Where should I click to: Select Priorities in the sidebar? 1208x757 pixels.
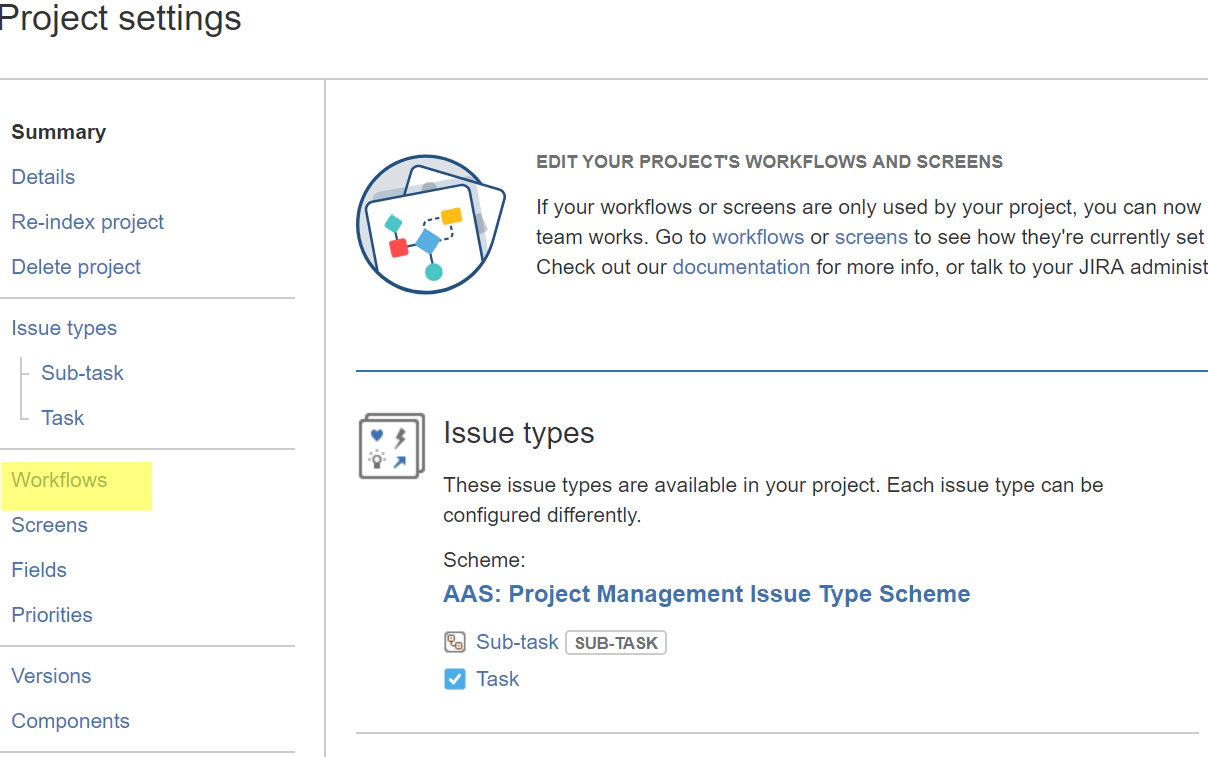[x=51, y=614]
